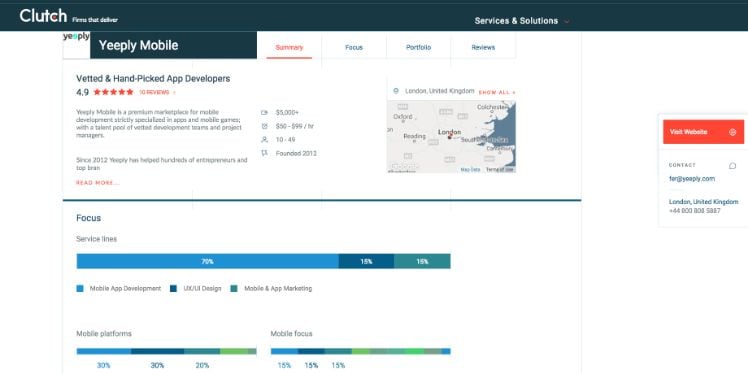Click the Mobile App Development legend swatch
Image resolution: width=748 pixels, height=374 pixels.
coord(80,289)
